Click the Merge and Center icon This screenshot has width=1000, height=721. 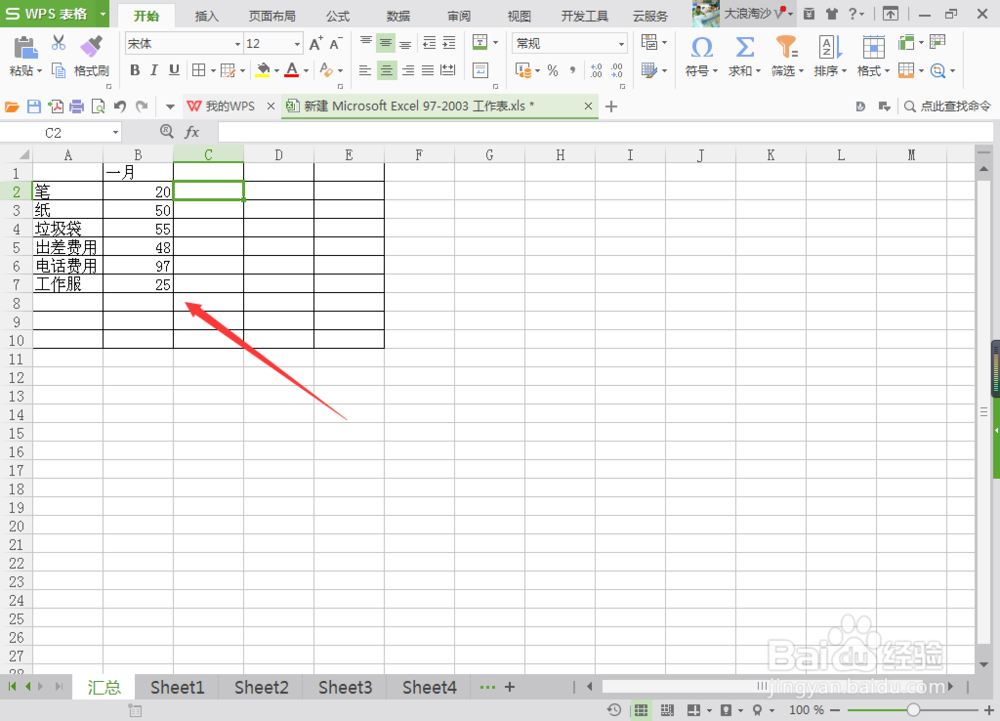pos(480,42)
